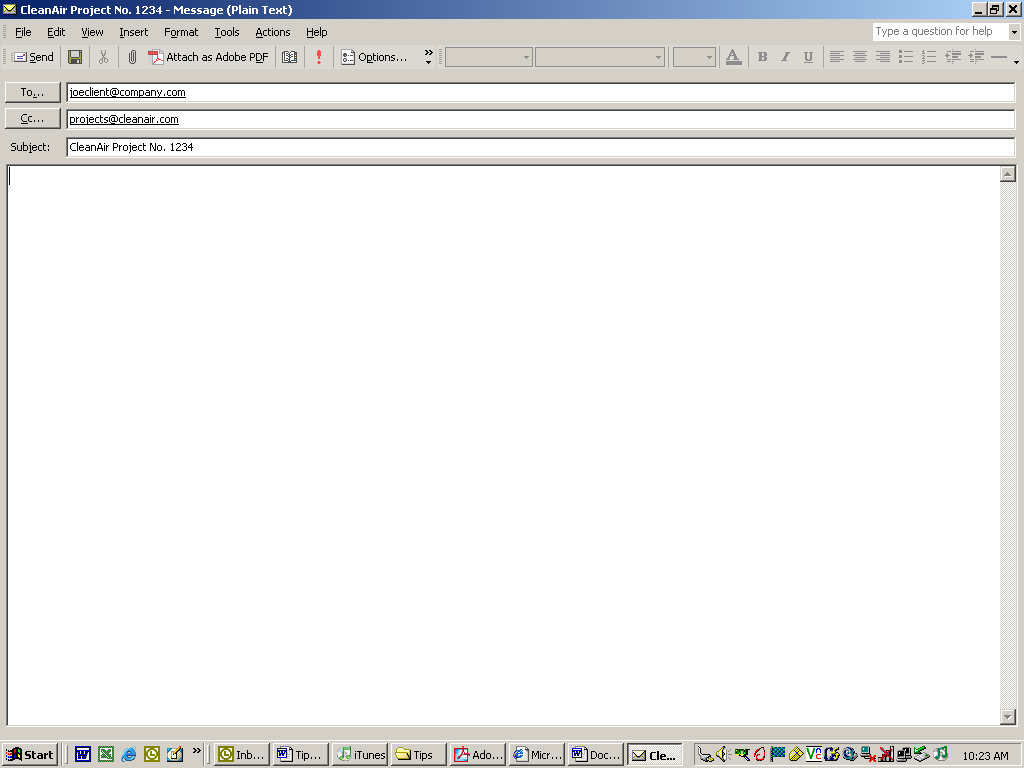Apply bulleted list

click(906, 57)
